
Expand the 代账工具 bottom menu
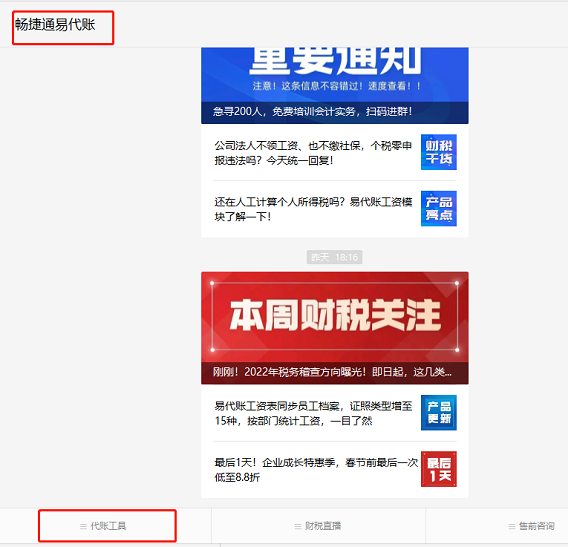(x=106, y=526)
